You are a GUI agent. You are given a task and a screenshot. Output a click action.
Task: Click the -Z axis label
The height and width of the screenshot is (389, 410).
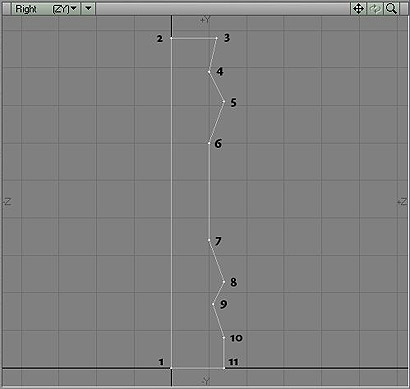coord(7,202)
